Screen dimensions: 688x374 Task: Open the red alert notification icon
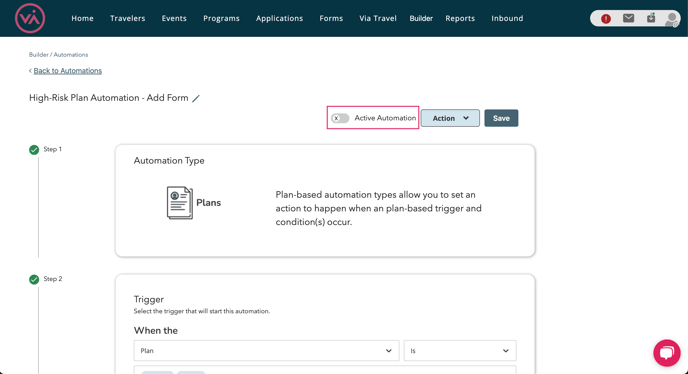pyautogui.click(x=606, y=18)
